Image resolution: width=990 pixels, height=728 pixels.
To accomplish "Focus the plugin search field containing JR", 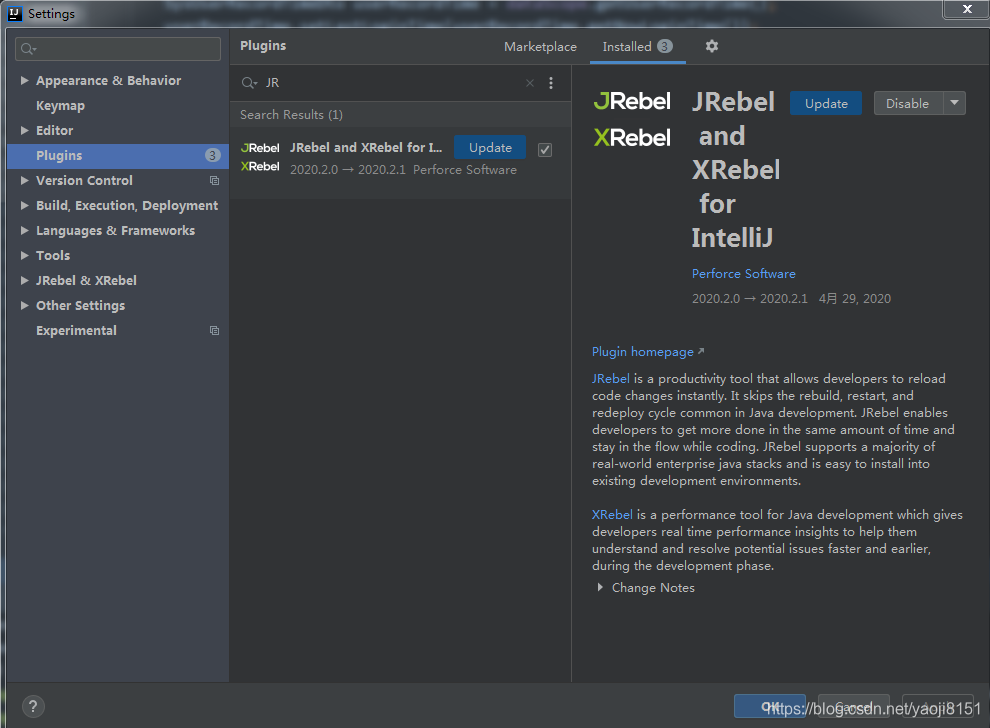I will point(391,83).
